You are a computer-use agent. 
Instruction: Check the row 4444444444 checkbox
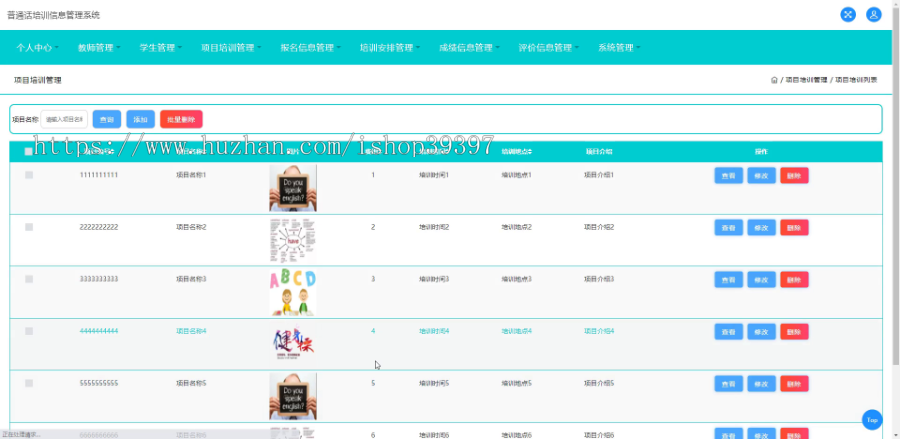(x=29, y=331)
